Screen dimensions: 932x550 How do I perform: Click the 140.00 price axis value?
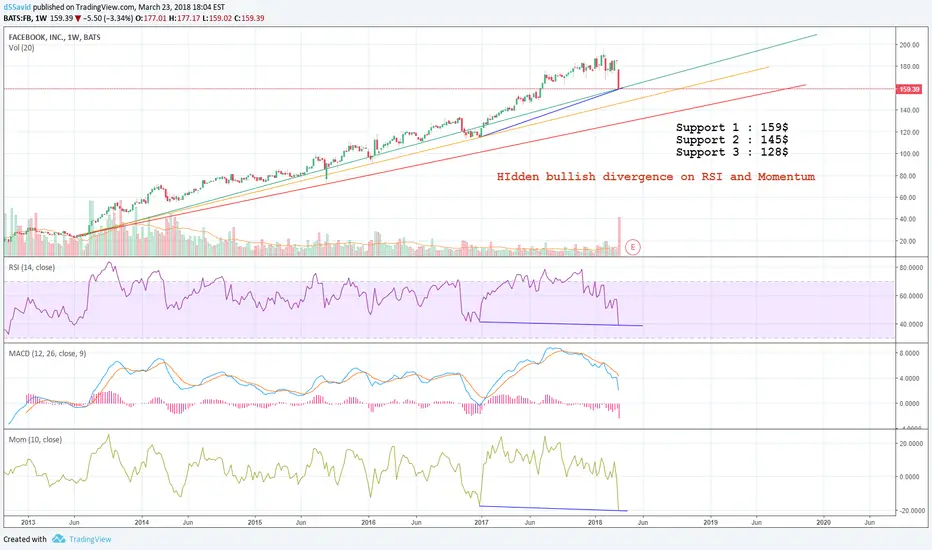pos(909,111)
